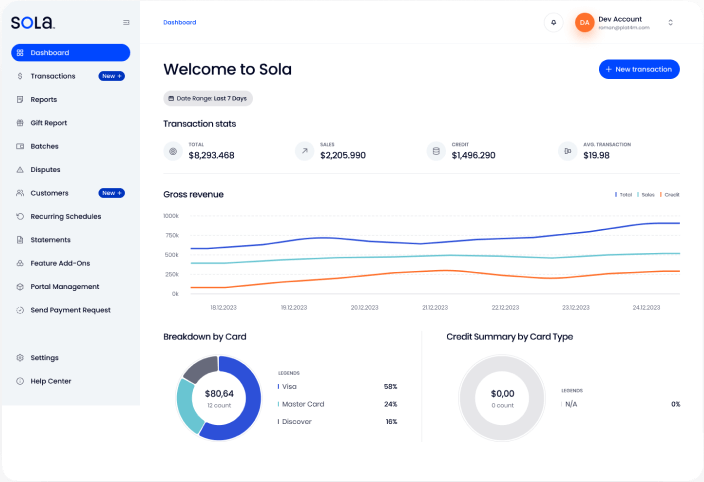Collapse sidebar using the hamburger icon
The width and height of the screenshot is (704, 482).
pos(126,22)
